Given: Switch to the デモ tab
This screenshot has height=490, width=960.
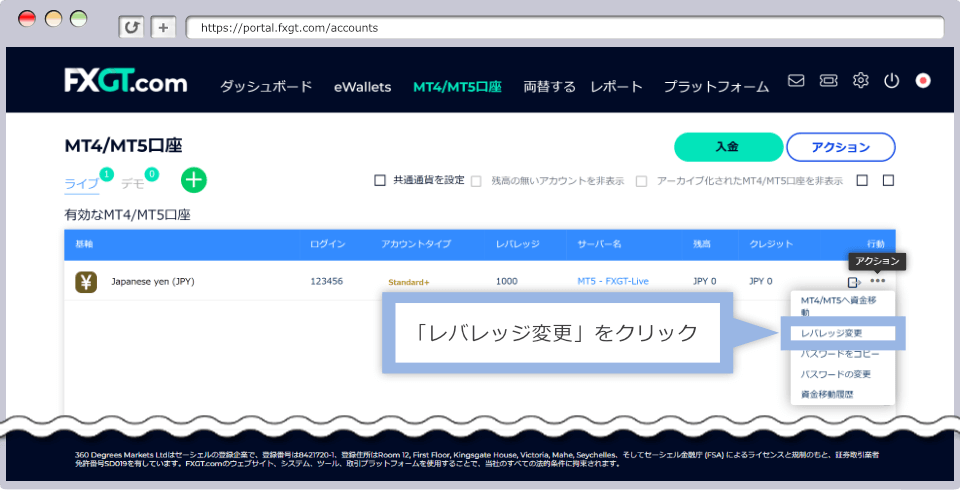Looking at the screenshot, I should pos(133,184).
